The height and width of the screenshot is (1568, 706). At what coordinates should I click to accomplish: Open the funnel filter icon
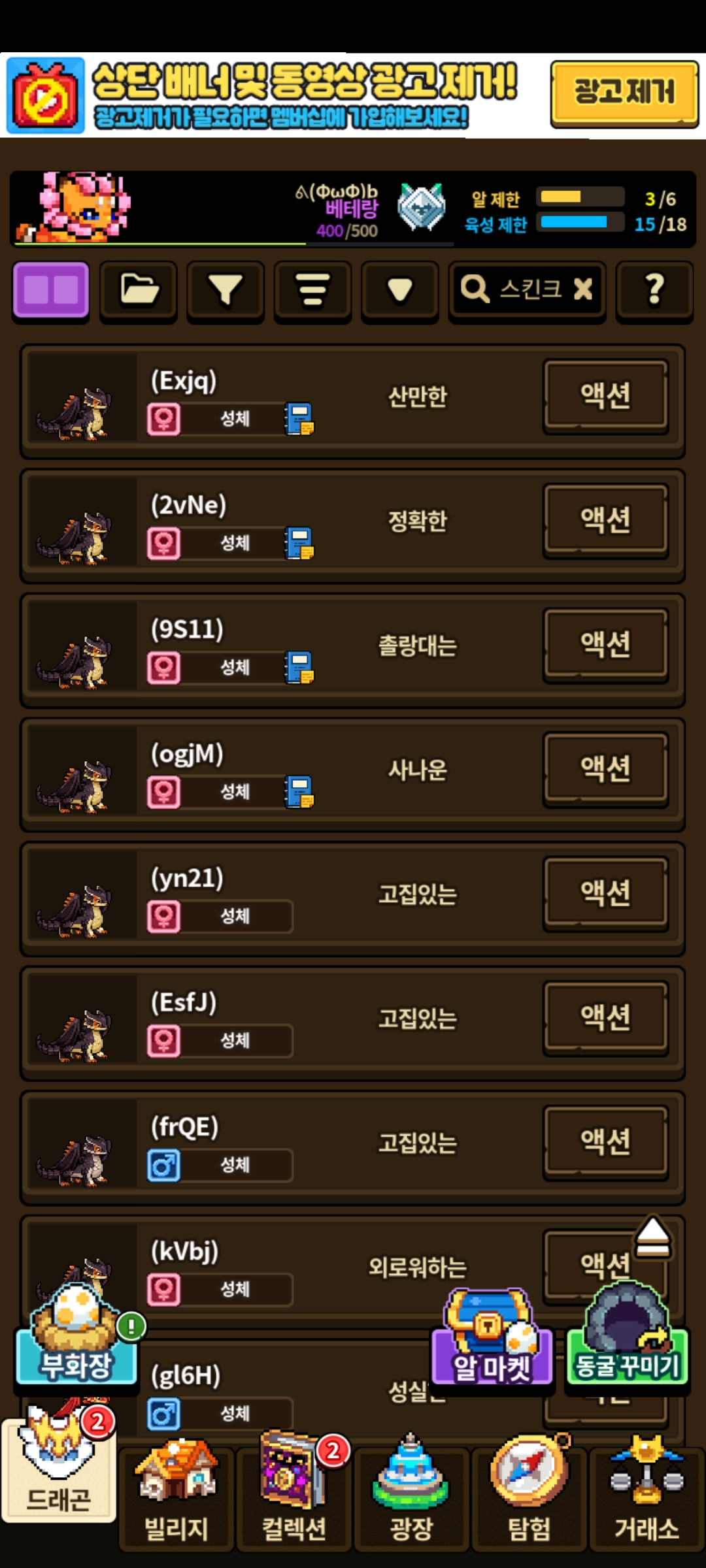[226, 290]
